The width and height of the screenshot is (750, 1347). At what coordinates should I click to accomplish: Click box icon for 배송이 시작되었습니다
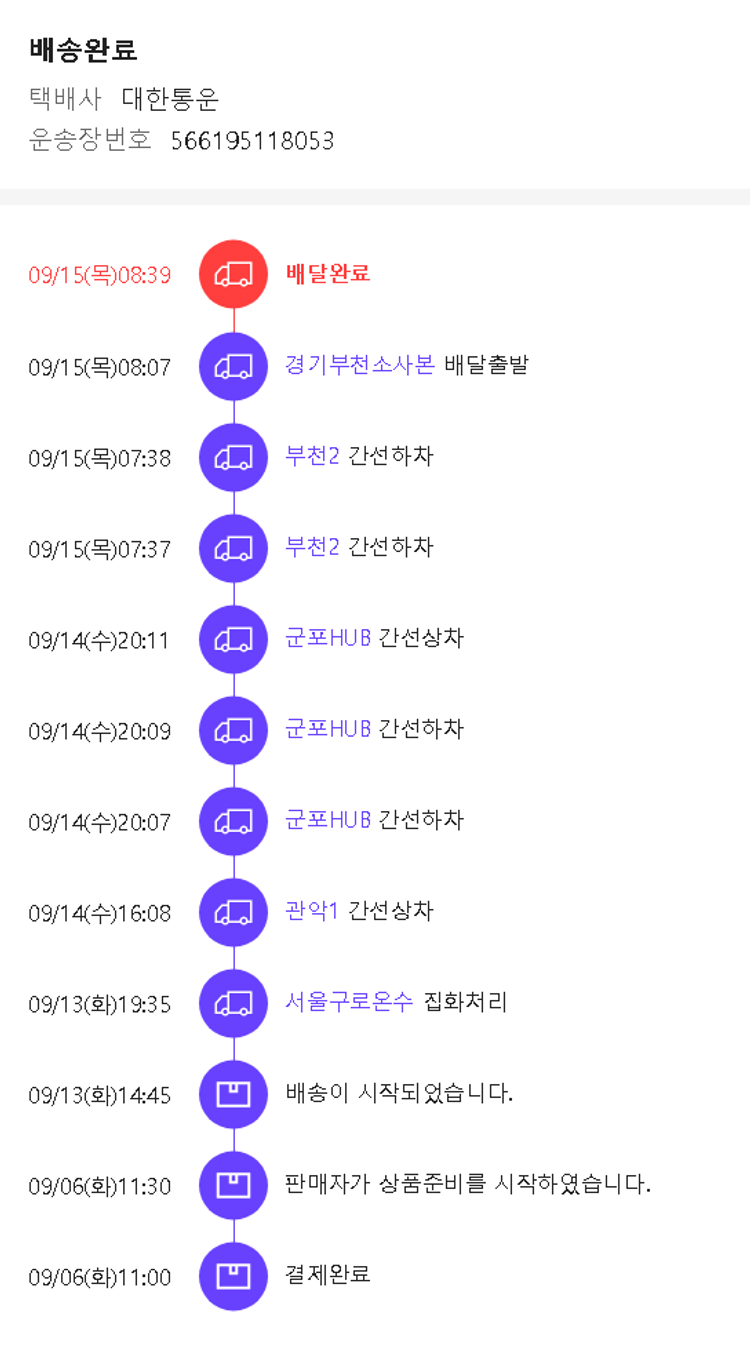point(233,1094)
